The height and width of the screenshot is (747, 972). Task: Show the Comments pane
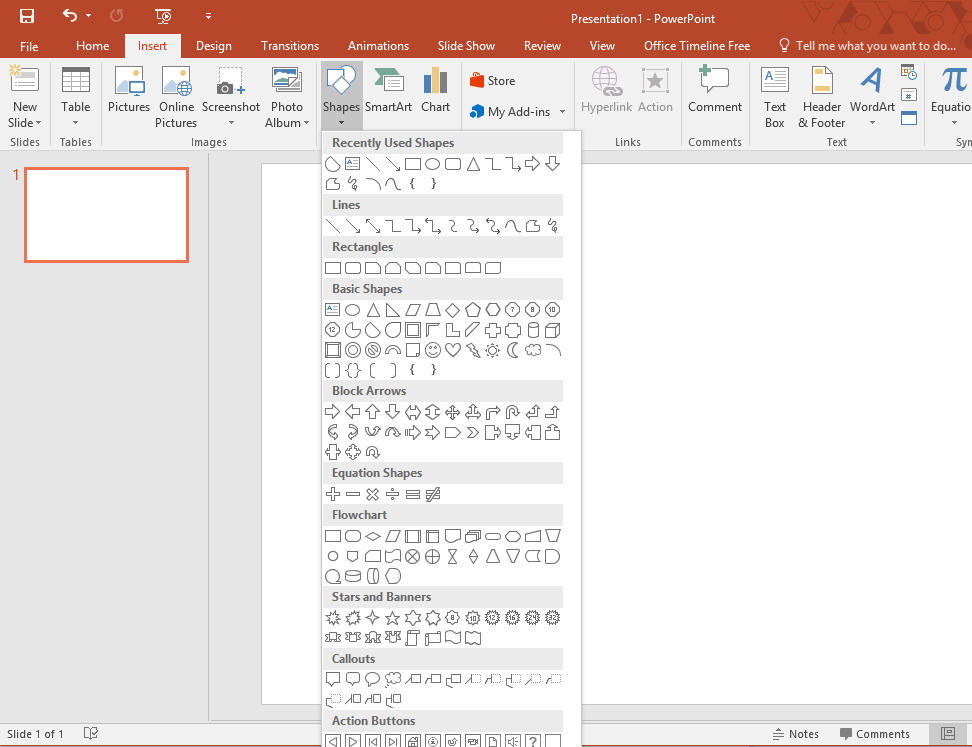[875, 733]
